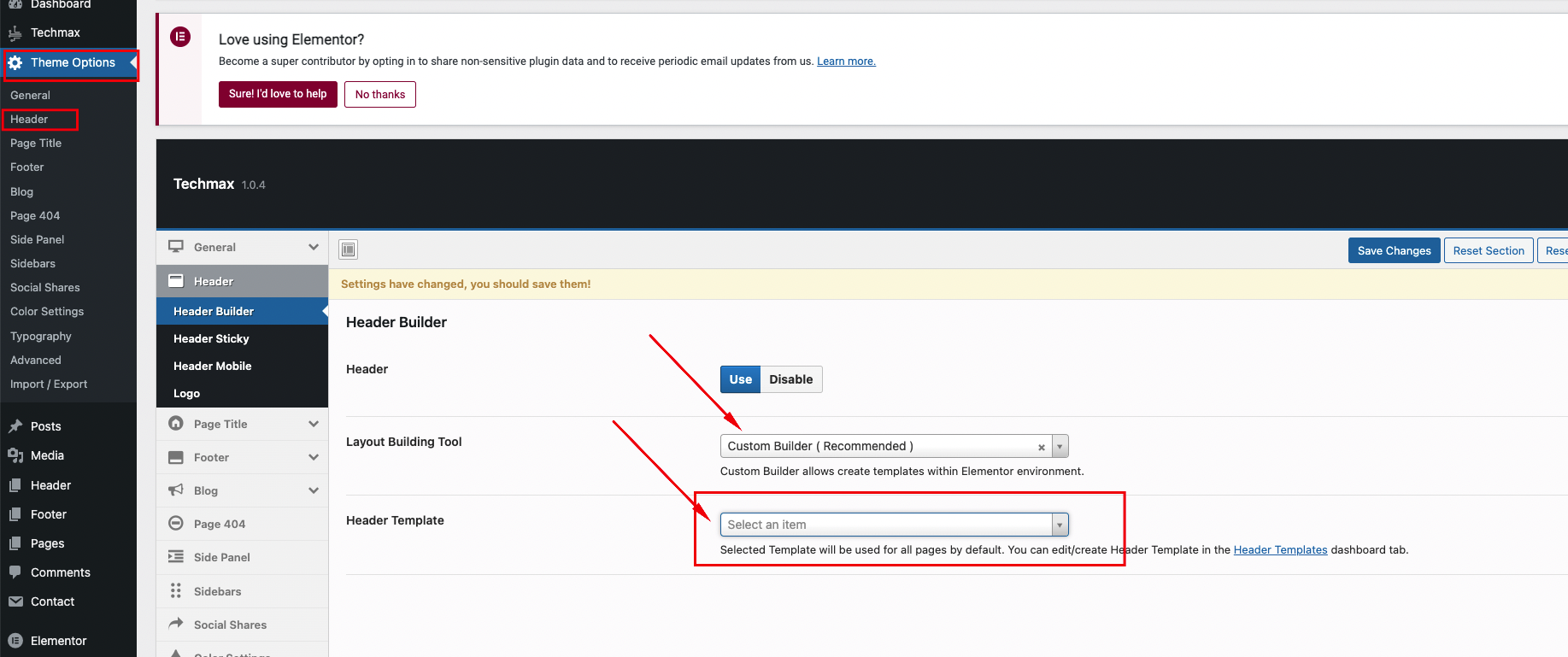The width and height of the screenshot is (1568, 657).
Task: Click the Header post-type icon in sidebar
Action: click(15, 485)
